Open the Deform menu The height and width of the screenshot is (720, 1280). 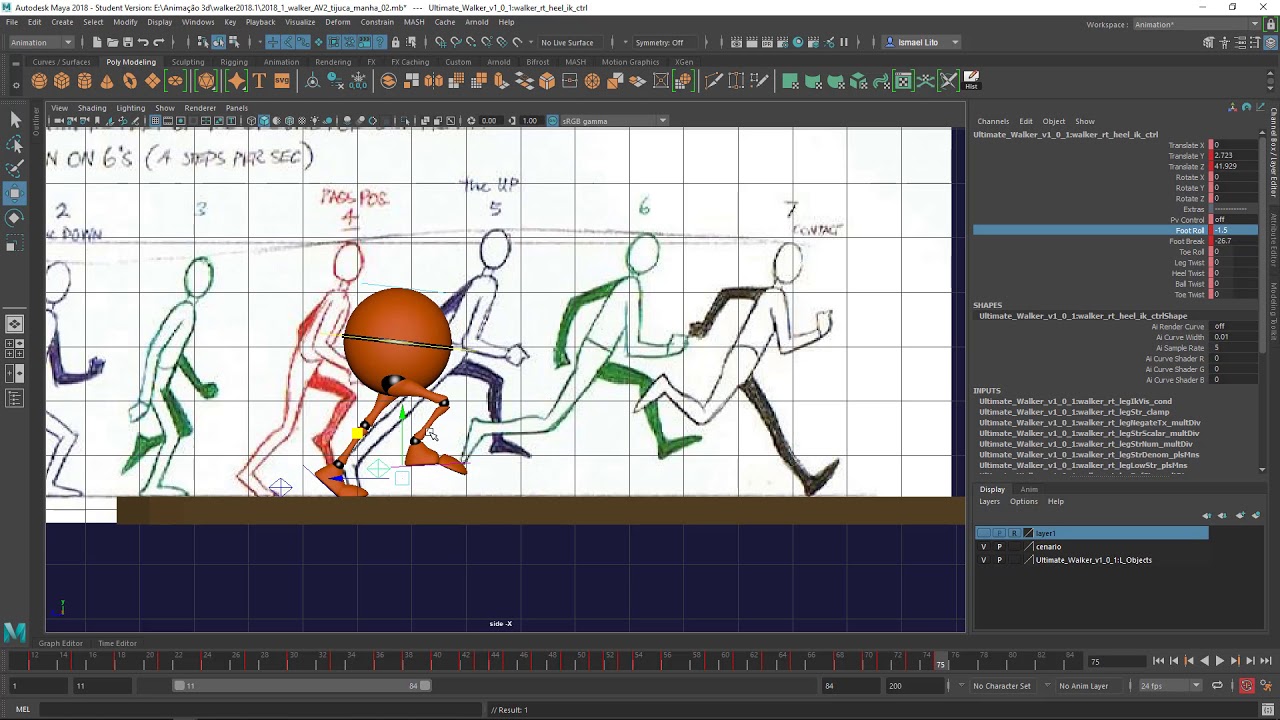pos(338,22)
